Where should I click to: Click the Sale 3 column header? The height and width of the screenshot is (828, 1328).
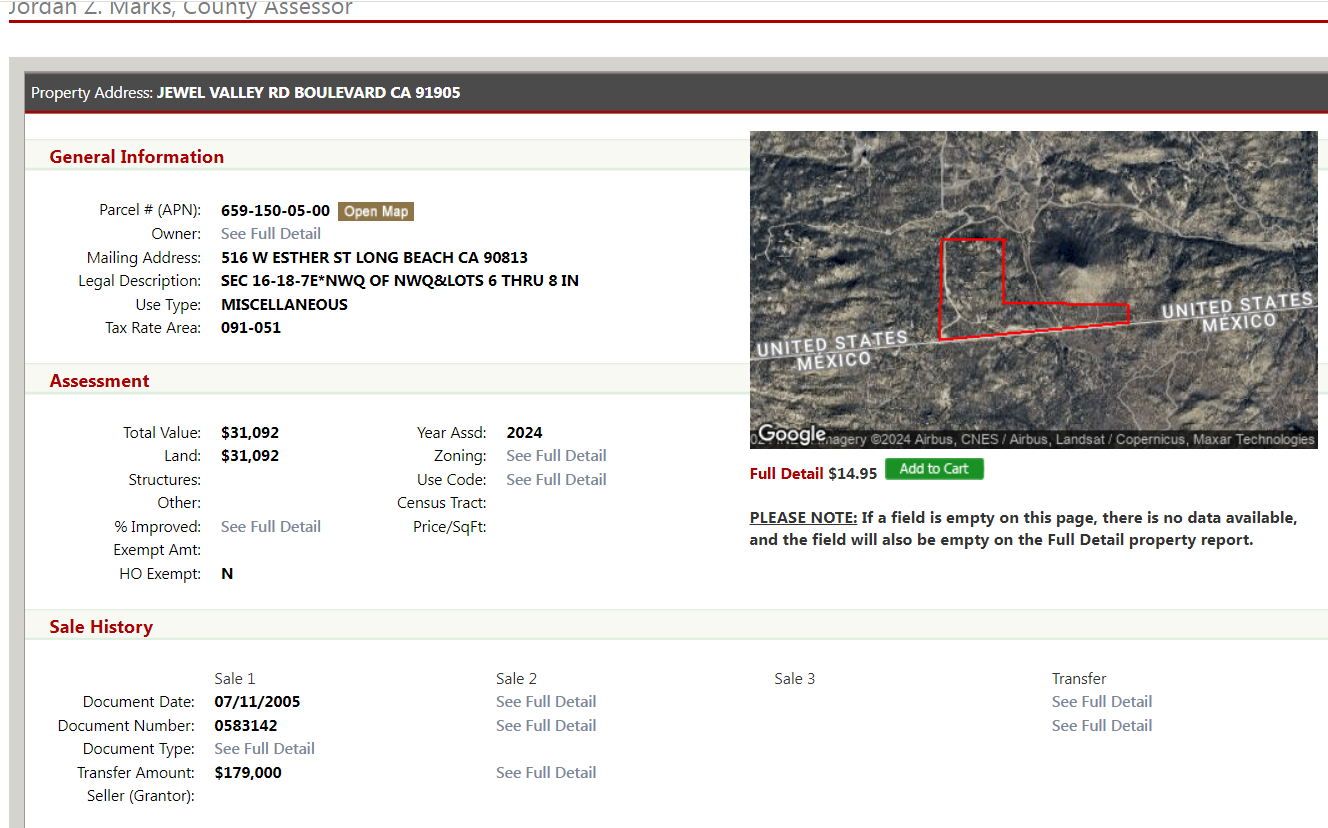[x=795, y=679]
